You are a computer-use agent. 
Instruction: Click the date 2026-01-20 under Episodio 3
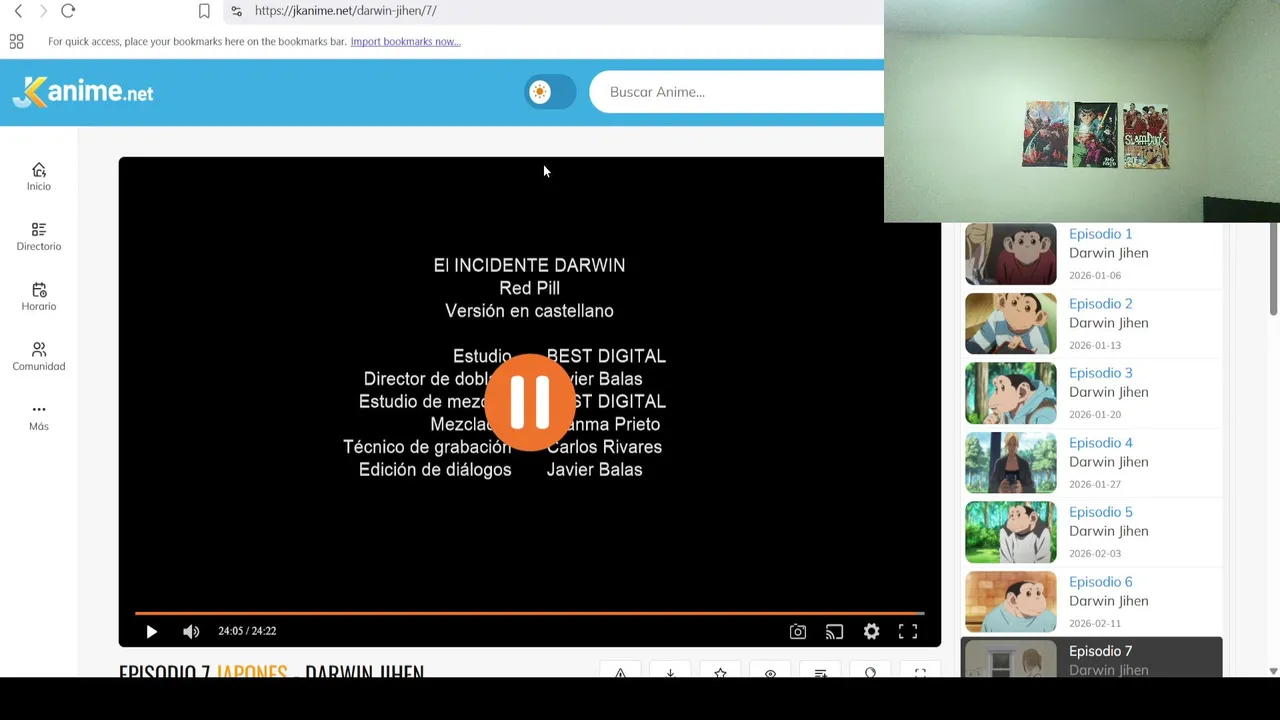(1095, 415)
